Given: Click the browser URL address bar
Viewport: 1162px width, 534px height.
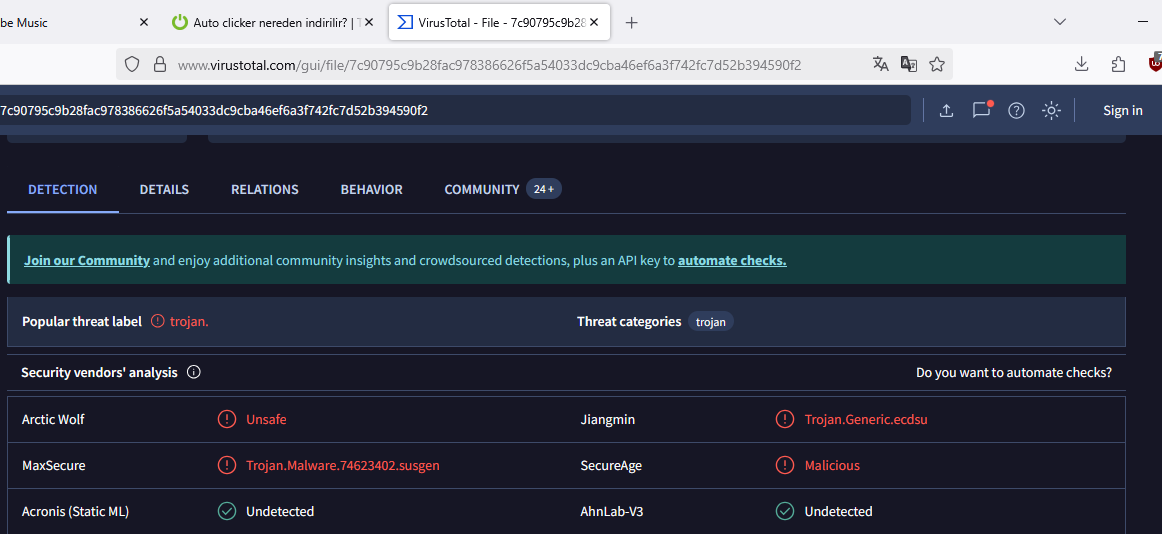Looking at the screenshot, I should 489,64.
